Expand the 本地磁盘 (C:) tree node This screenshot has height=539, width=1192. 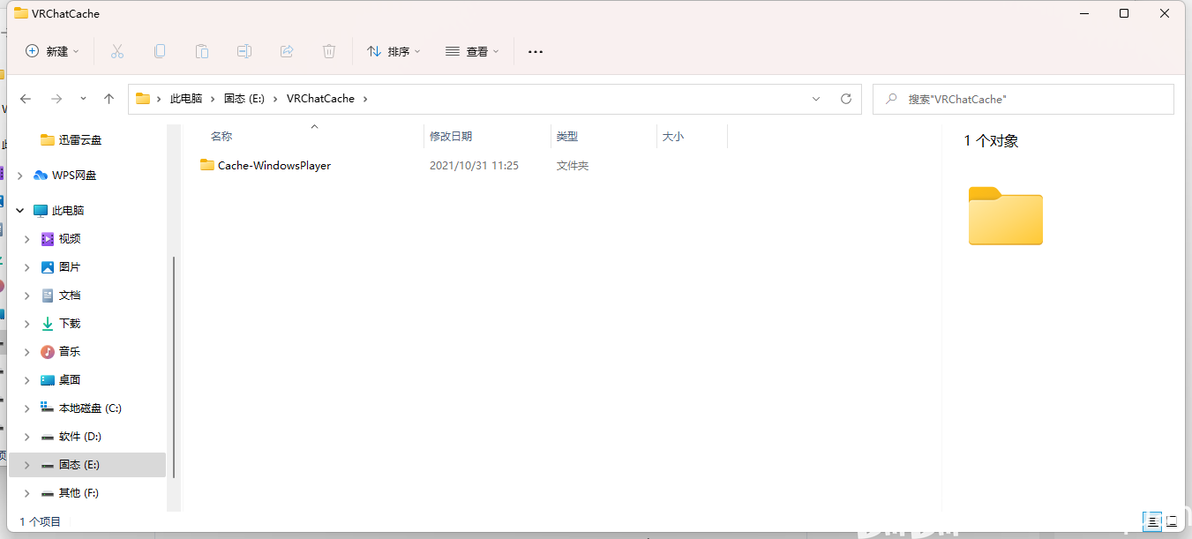point(27,408)
